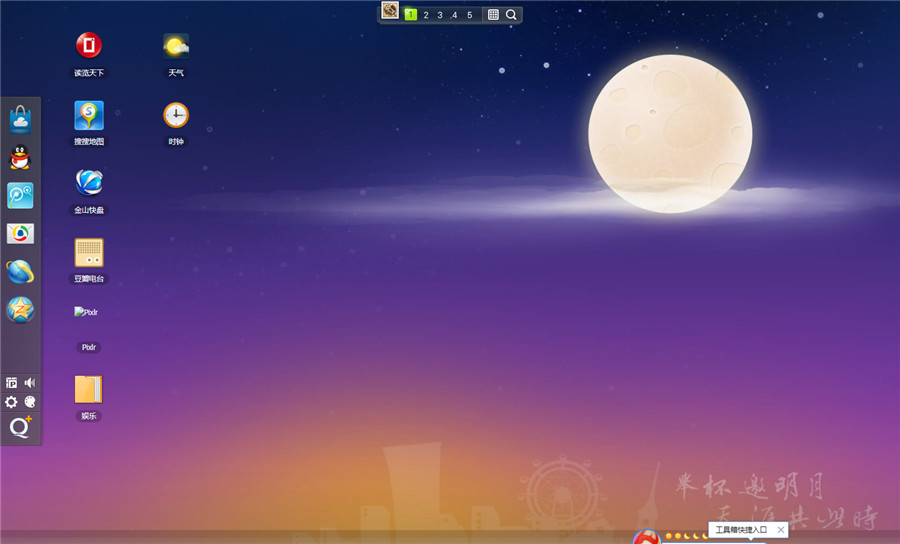The height and width of the screenshot is (544, 900).
Task: Open system settings gear in dock
Action: click(x=11, y=402)
